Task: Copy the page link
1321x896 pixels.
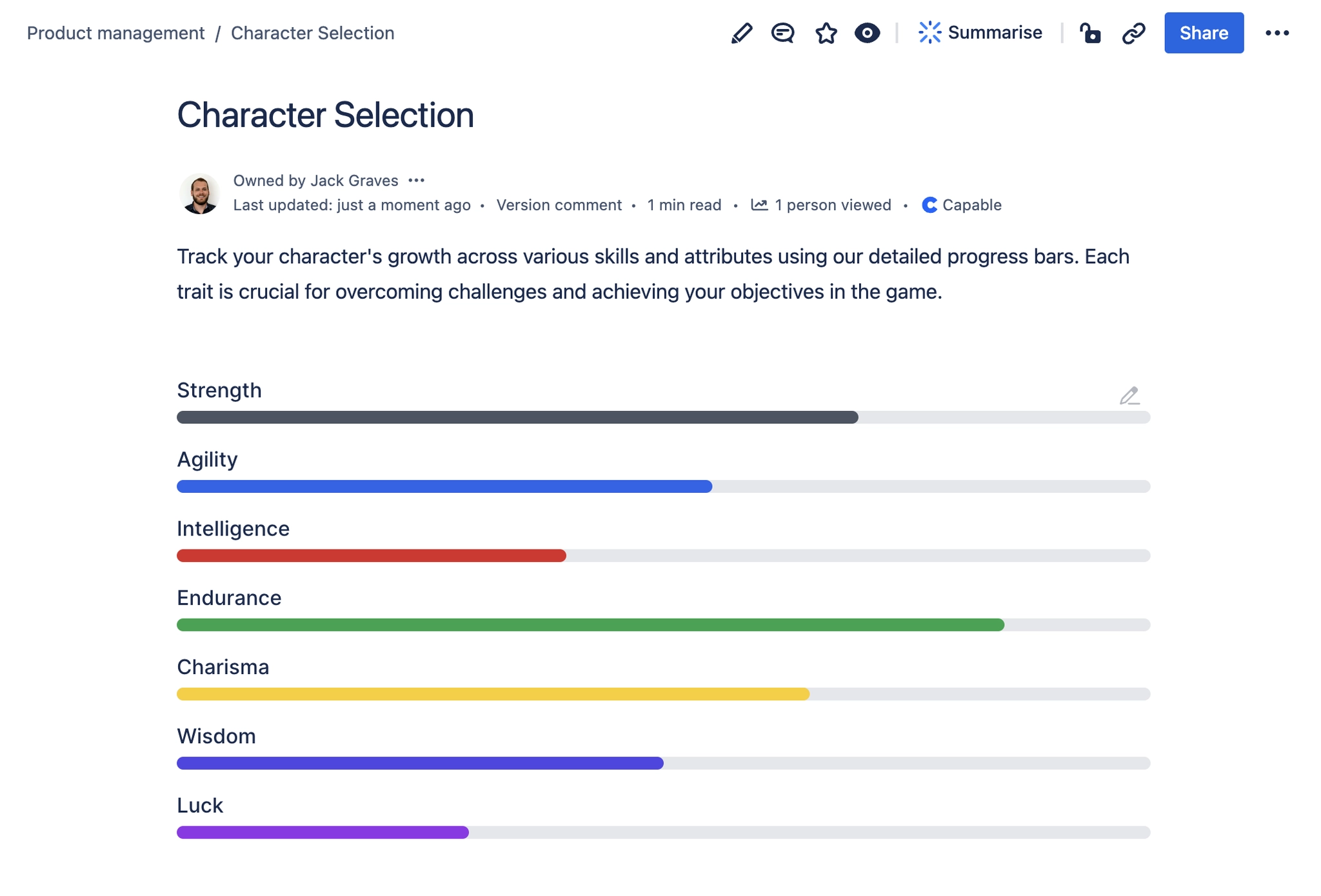Action: pyautogui.click(x=1133, y=33)
